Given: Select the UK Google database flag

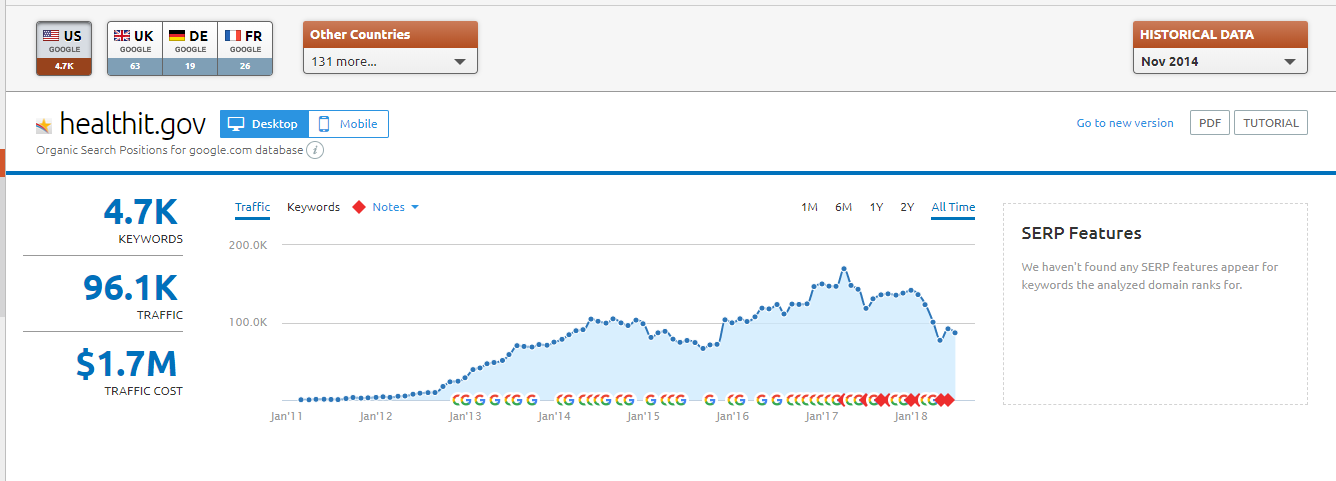Looking at the screenshot, I should [x=122, y=35].
